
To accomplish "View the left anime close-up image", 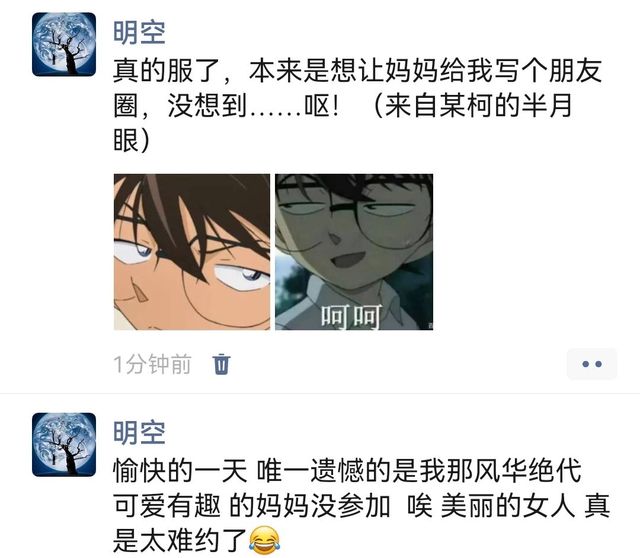I will 192,252.
